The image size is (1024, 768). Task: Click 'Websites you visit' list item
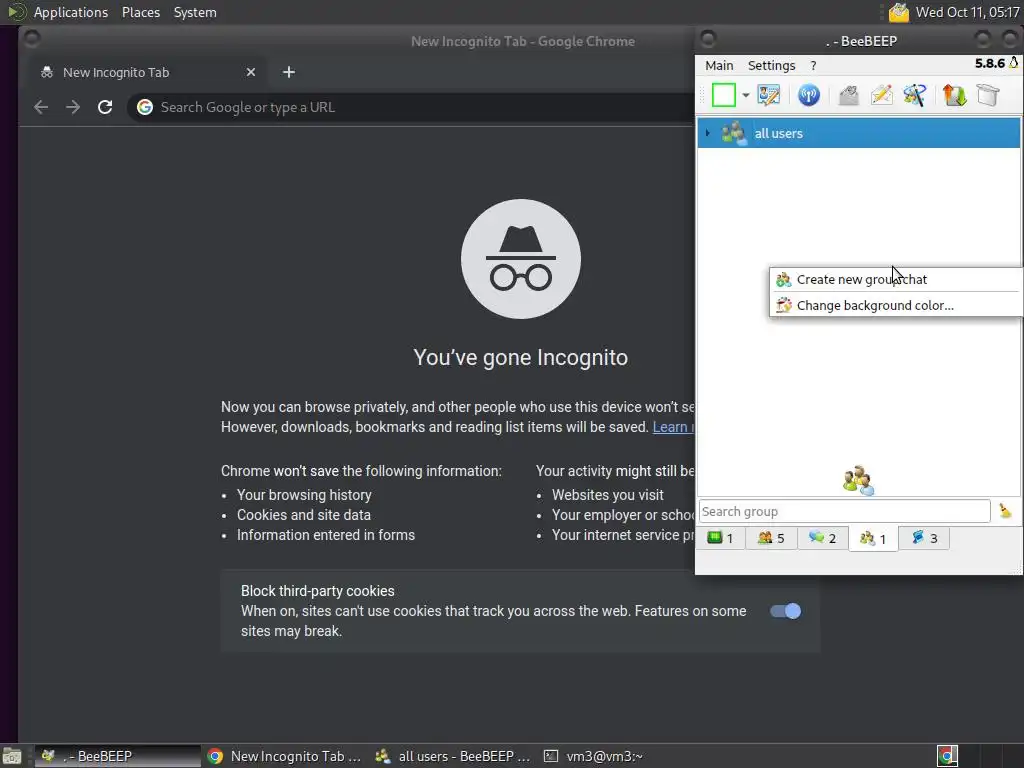607,495
